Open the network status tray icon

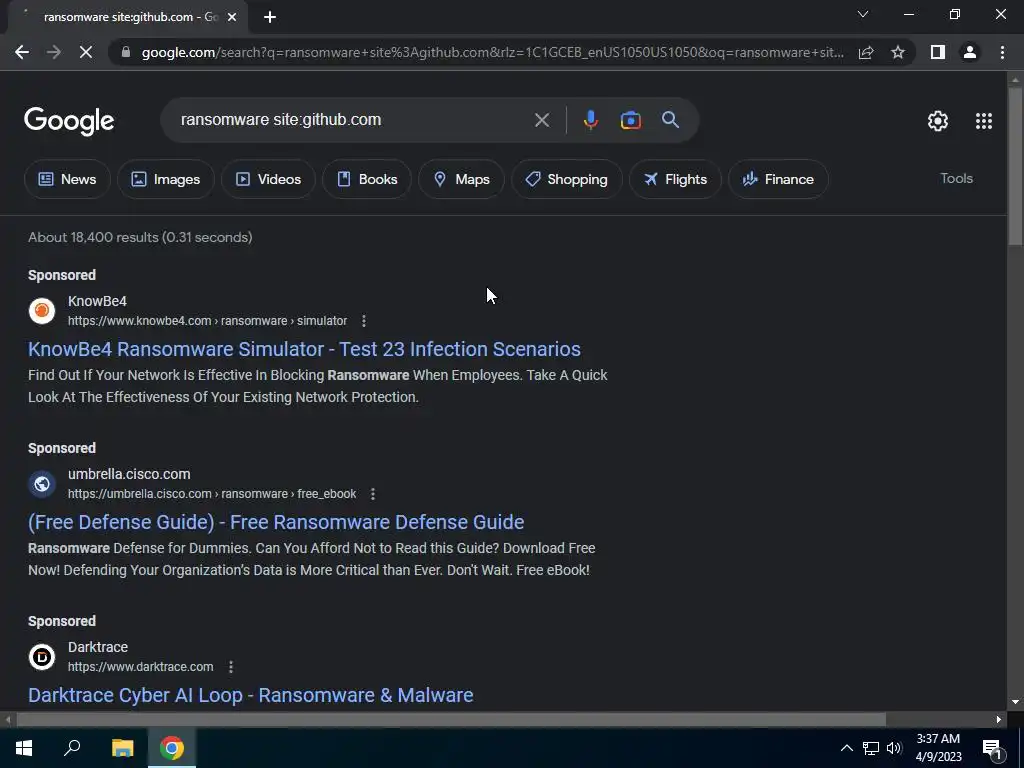click(x=871, y=748)
